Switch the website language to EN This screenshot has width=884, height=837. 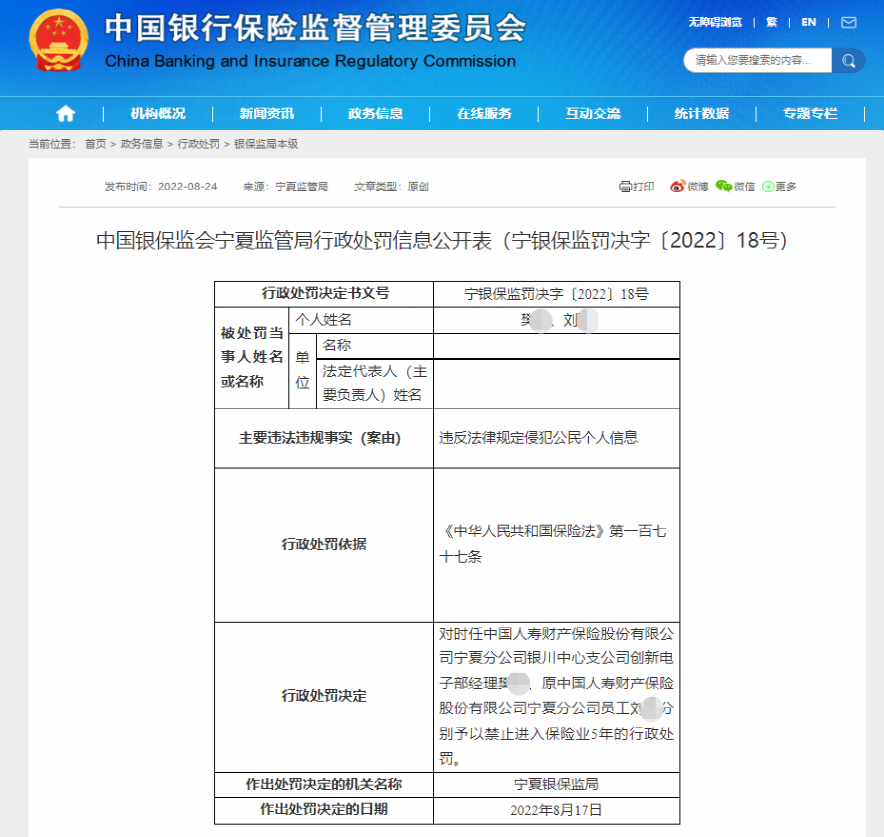[809, 21]
